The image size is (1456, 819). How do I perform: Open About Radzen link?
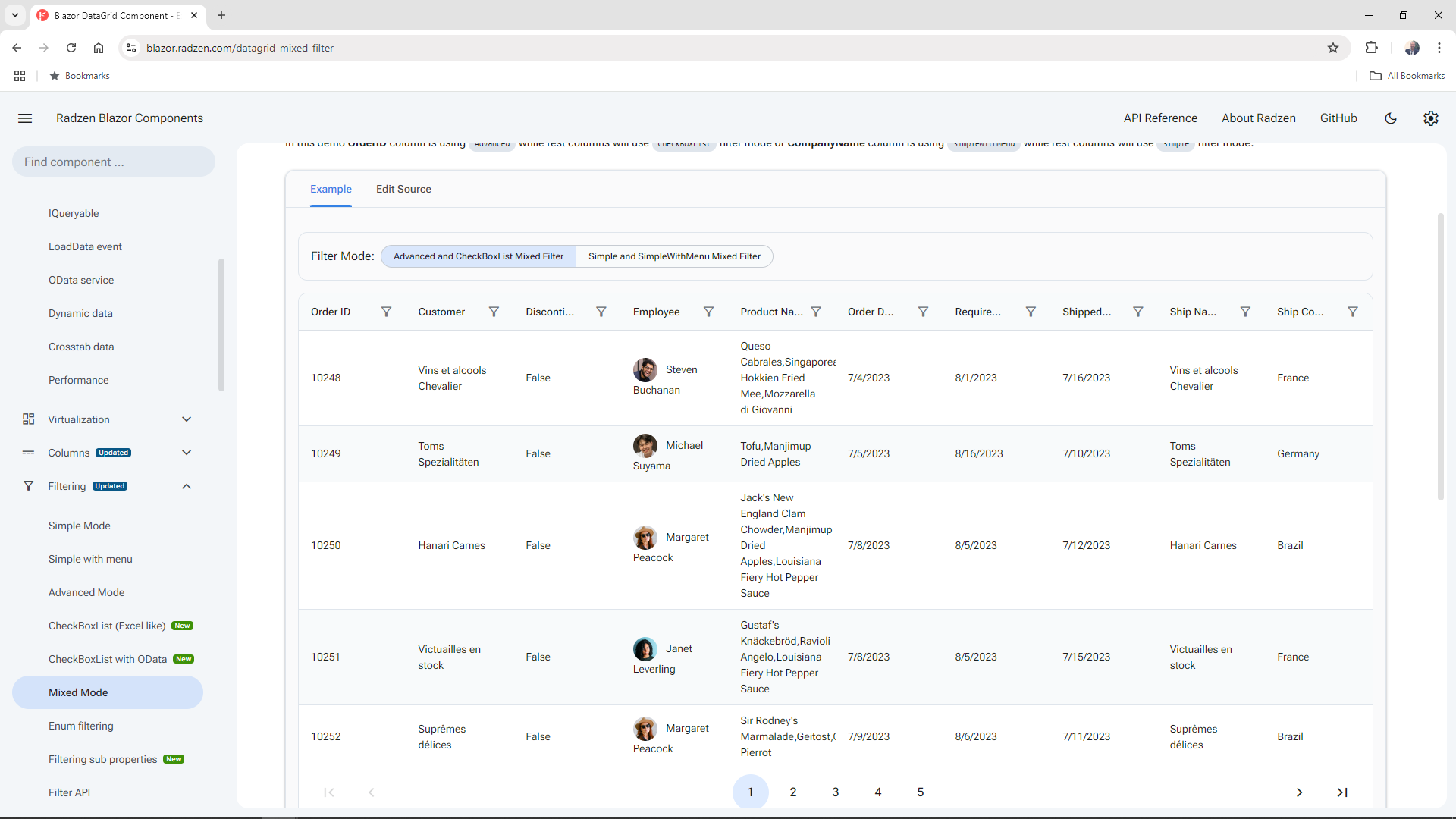click(x=1258, y=118)
